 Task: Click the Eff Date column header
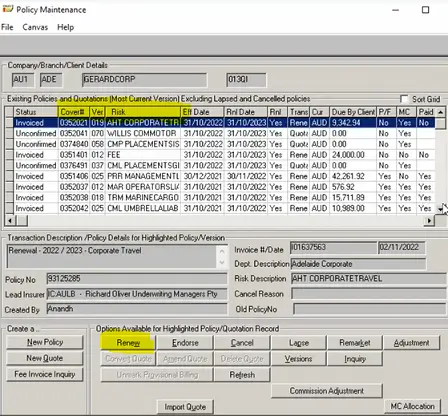202,112
